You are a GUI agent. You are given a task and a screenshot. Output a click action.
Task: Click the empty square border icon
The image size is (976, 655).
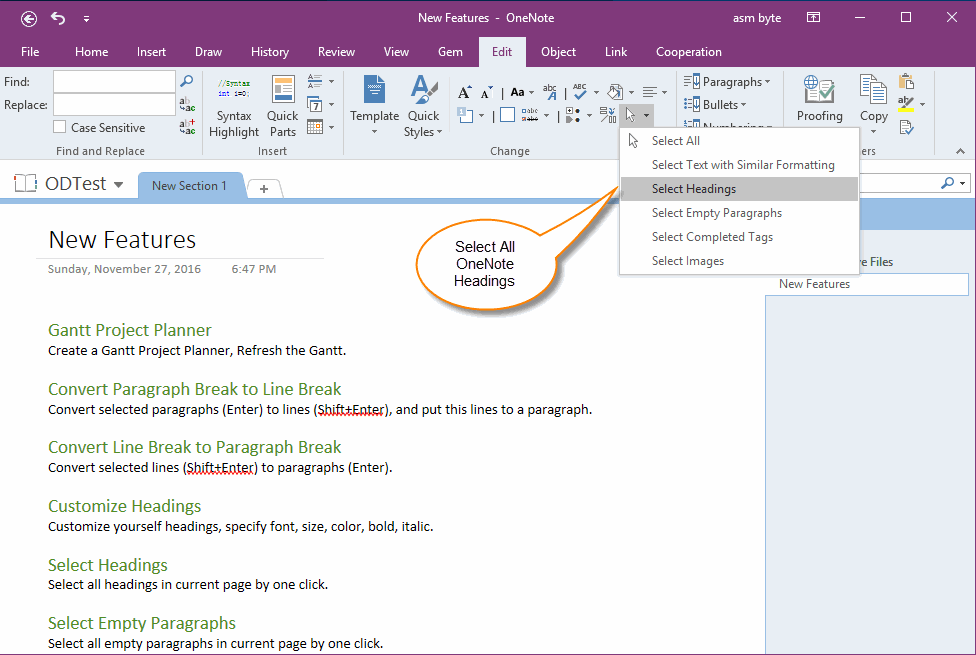click(x=507, y=115)
